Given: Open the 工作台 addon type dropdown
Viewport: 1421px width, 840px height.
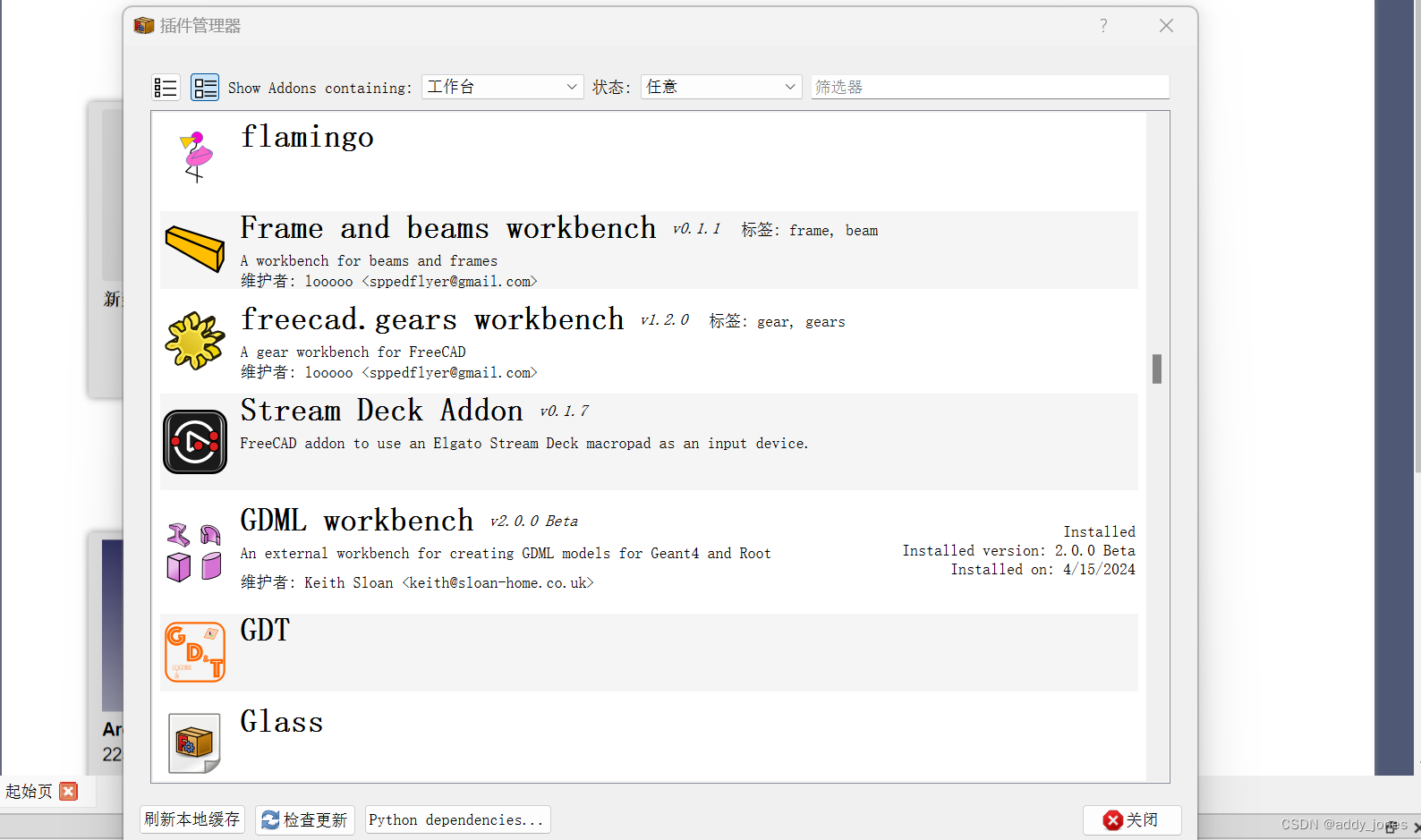Looking at the screenshot, I should (x=502, y=87).
